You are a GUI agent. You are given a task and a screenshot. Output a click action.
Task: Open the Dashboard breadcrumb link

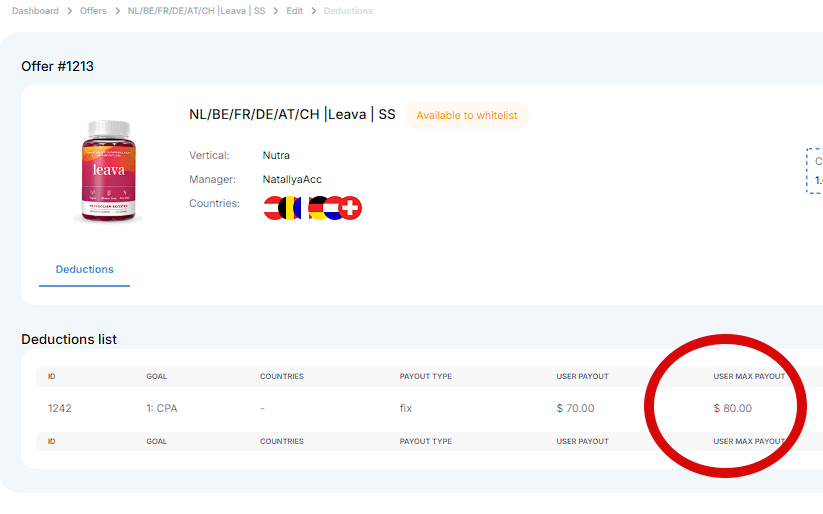(35, 11)
